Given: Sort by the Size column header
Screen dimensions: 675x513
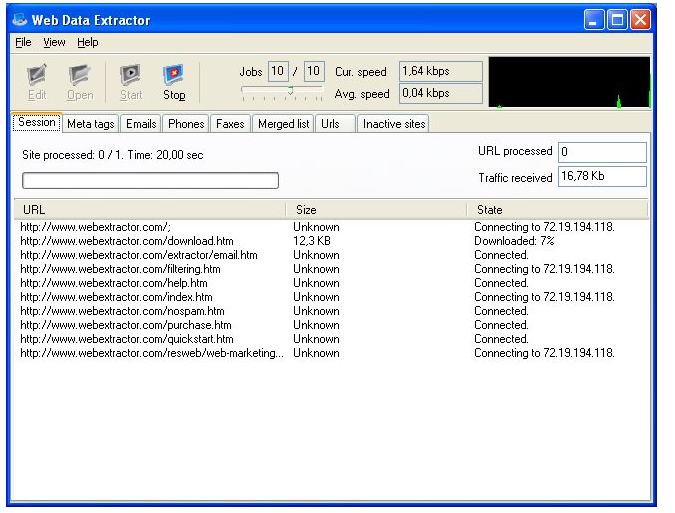Looking at the screenshot, I should click(x=377, y=210).
